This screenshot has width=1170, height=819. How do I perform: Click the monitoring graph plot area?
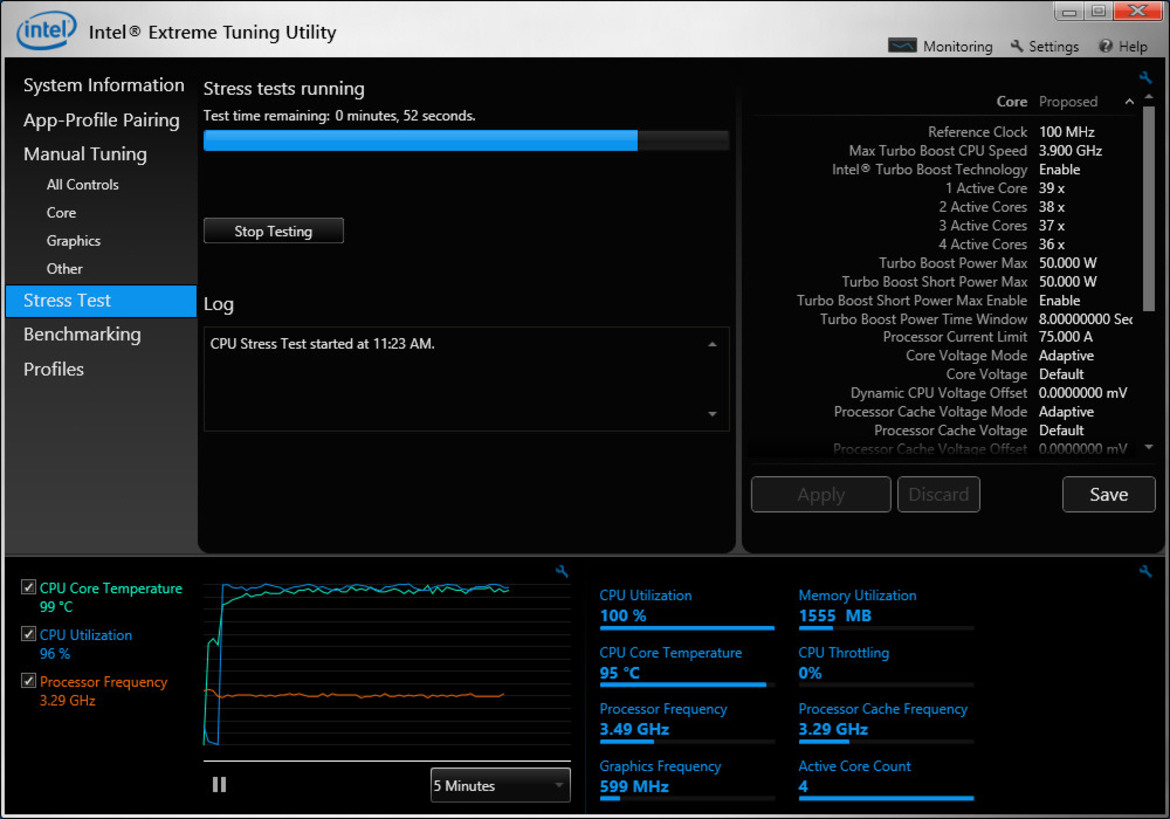point(387,665)
